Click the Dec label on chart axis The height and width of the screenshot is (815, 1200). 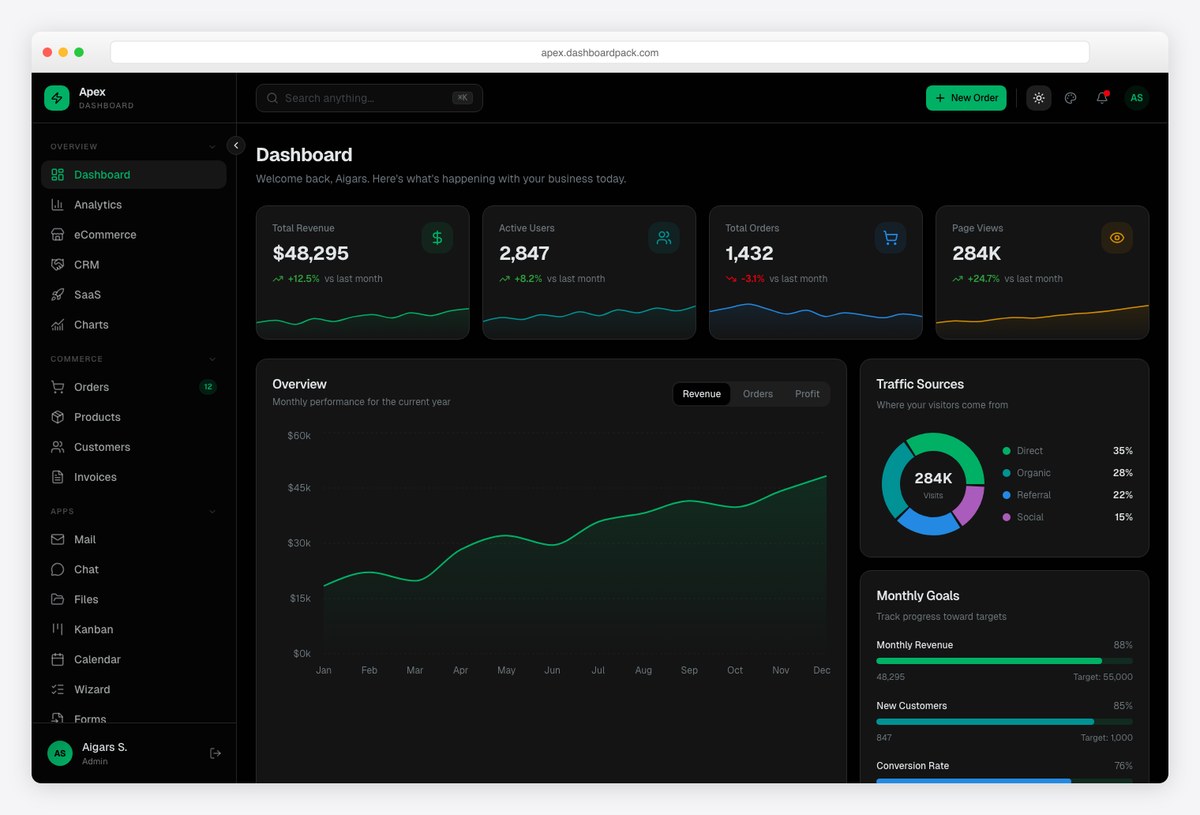click(822, 670)
